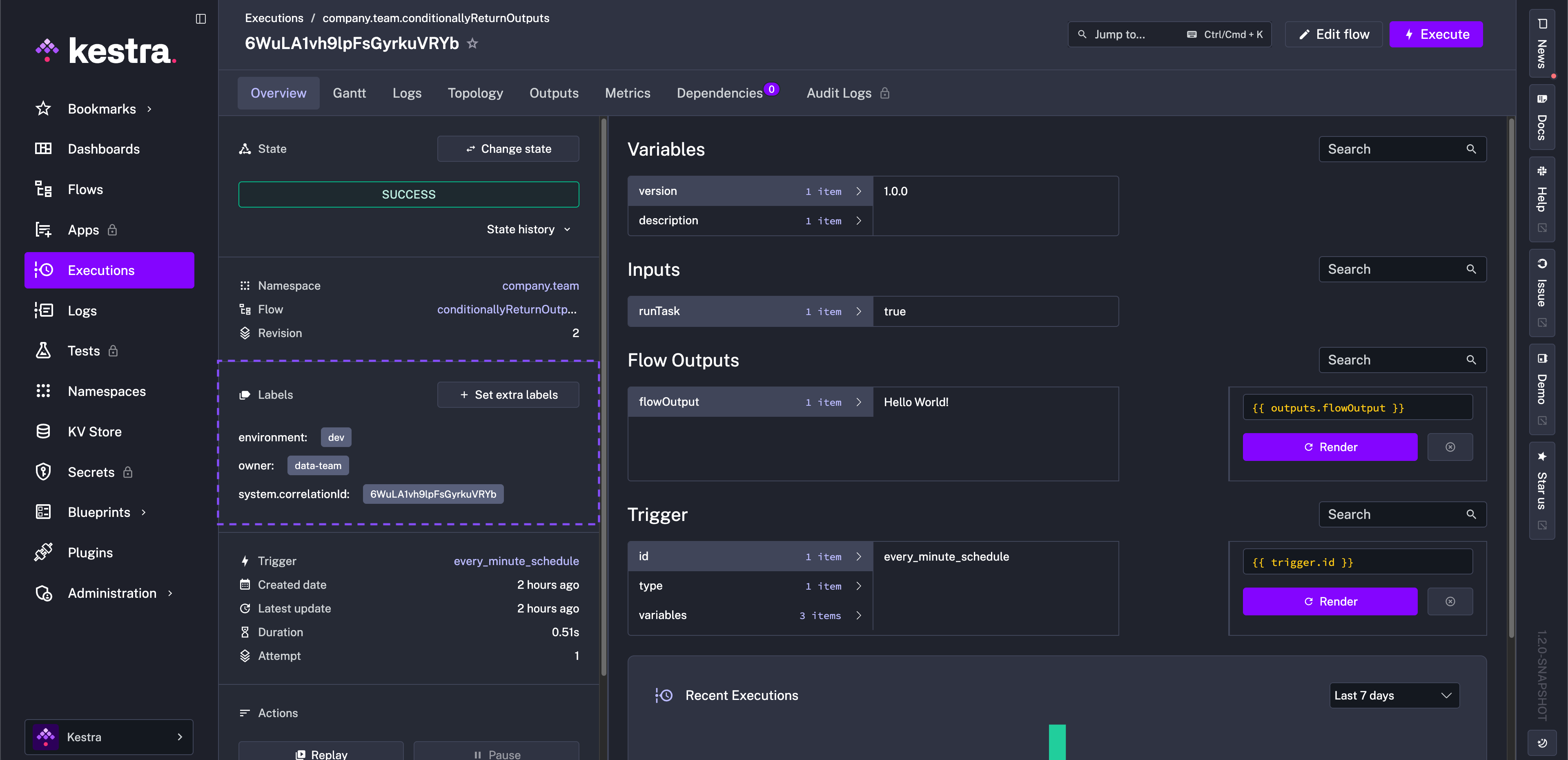Open the Topology tab
Image resolution: width=1568 pixels, height=760 pixels.
475,93
